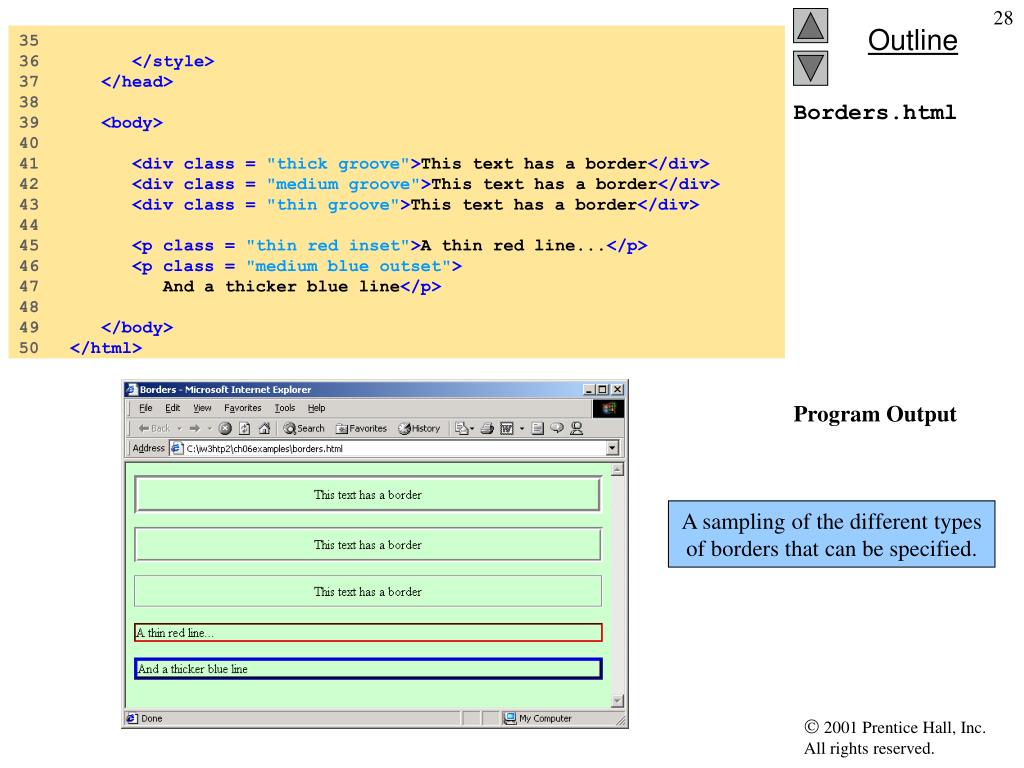
Task: Open the Mail toolbar icon
Action: pos(460,428)
